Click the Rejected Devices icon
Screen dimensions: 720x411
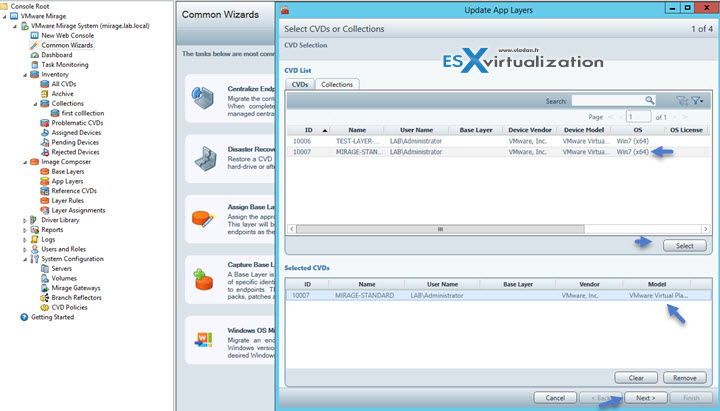pyautogui.click(x=45, y=152)
